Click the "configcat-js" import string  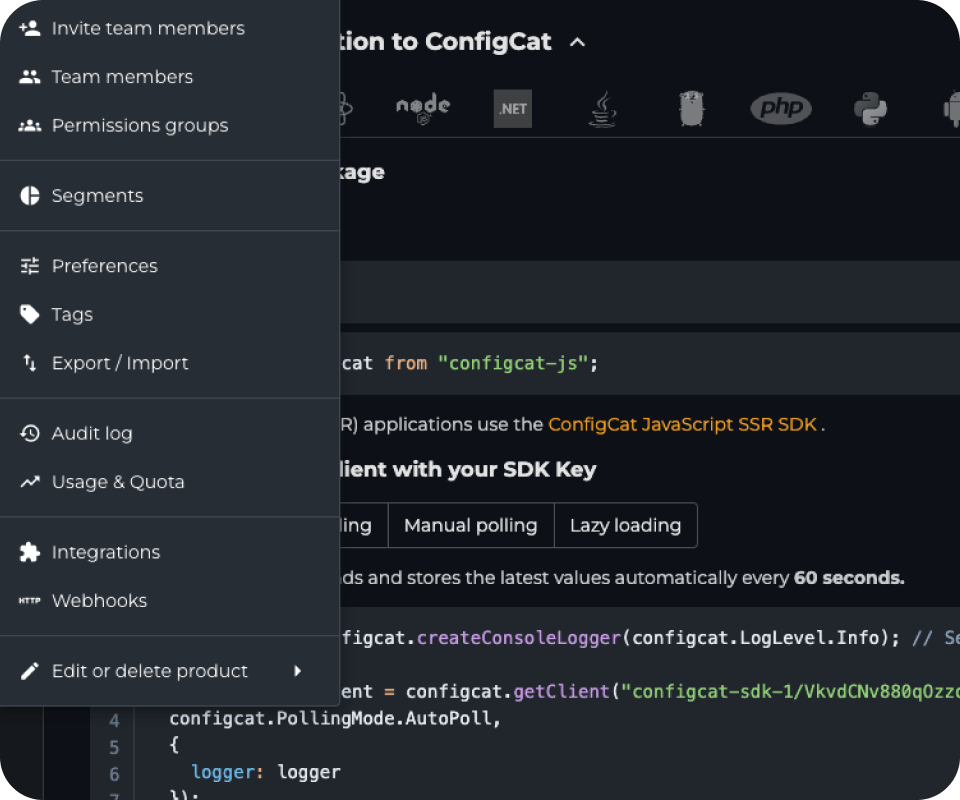[x=513, y=363]
